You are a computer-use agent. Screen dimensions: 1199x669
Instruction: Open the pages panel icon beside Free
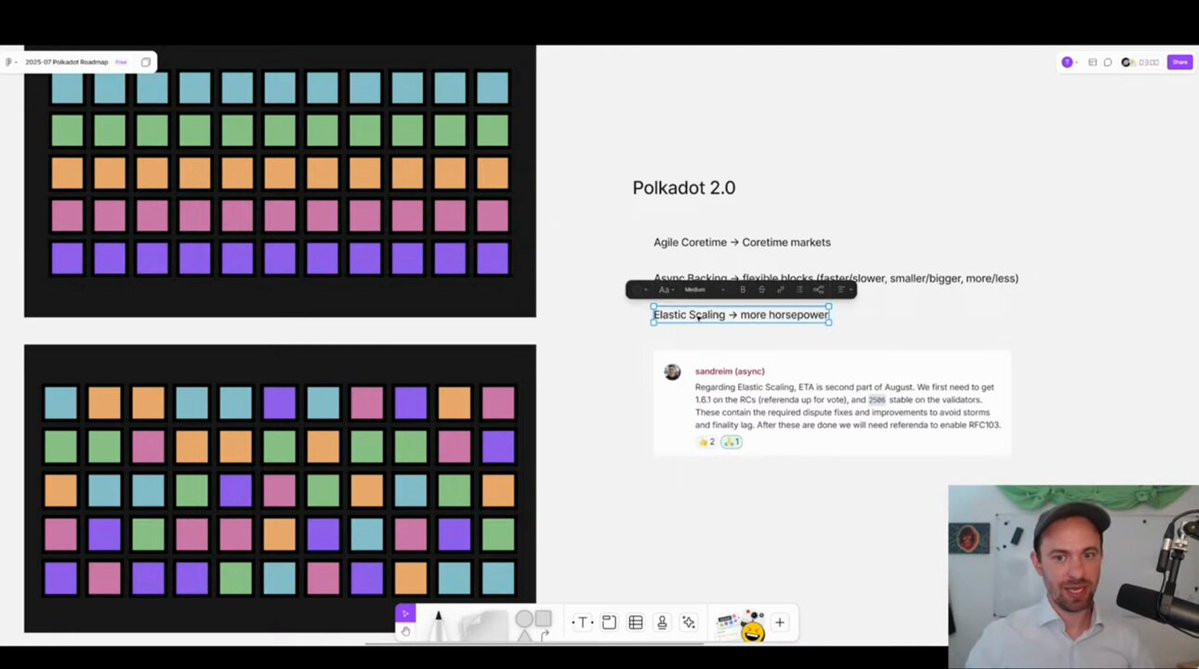[145, 62]
